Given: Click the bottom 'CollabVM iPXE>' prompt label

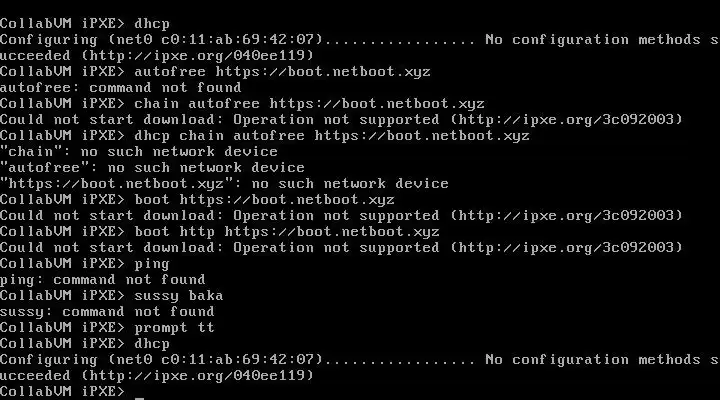Looking at the screenshot, I should pyautogui.click(x=62, y=391).
